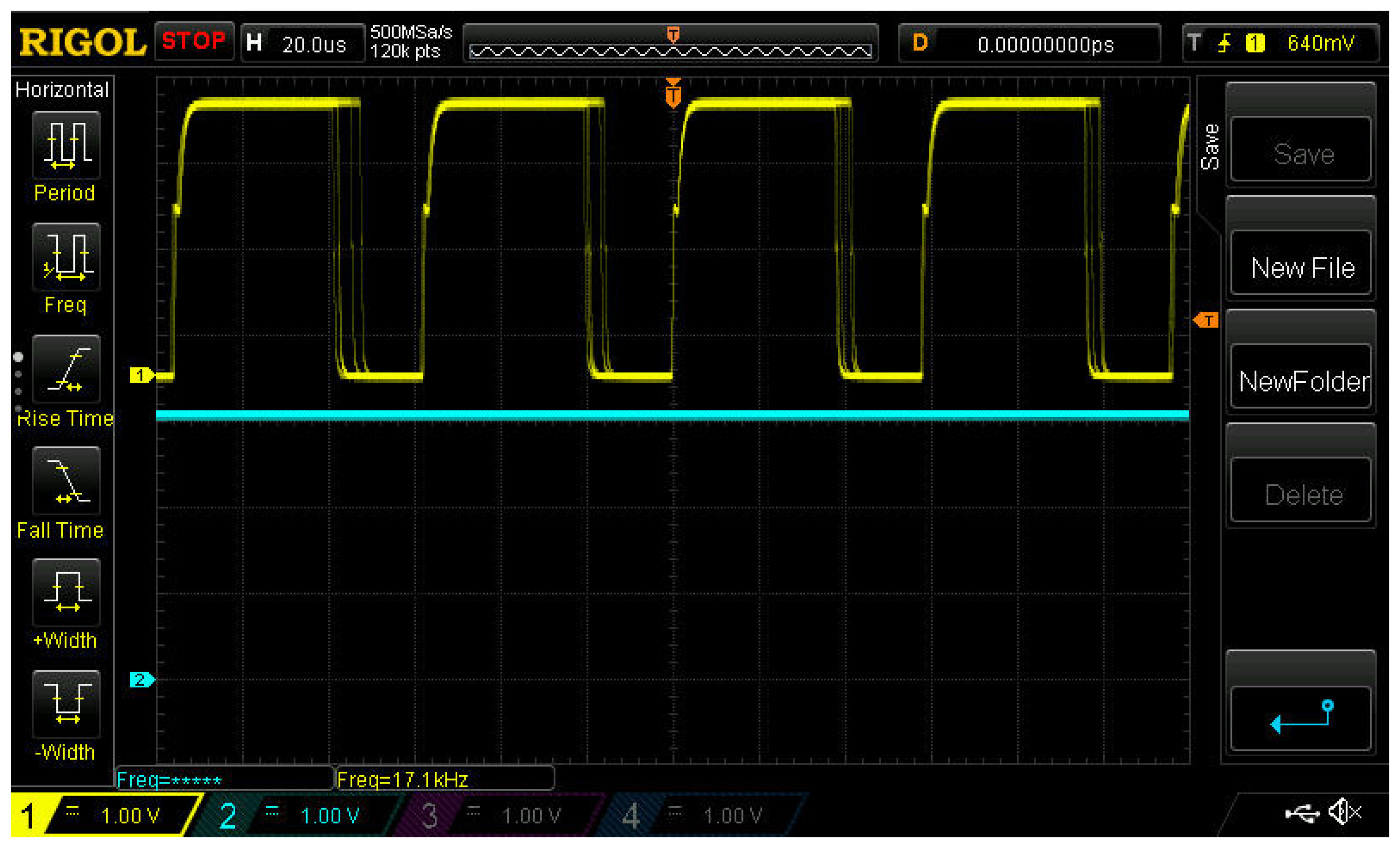Click the USB connection status icon

[1302, 814]
